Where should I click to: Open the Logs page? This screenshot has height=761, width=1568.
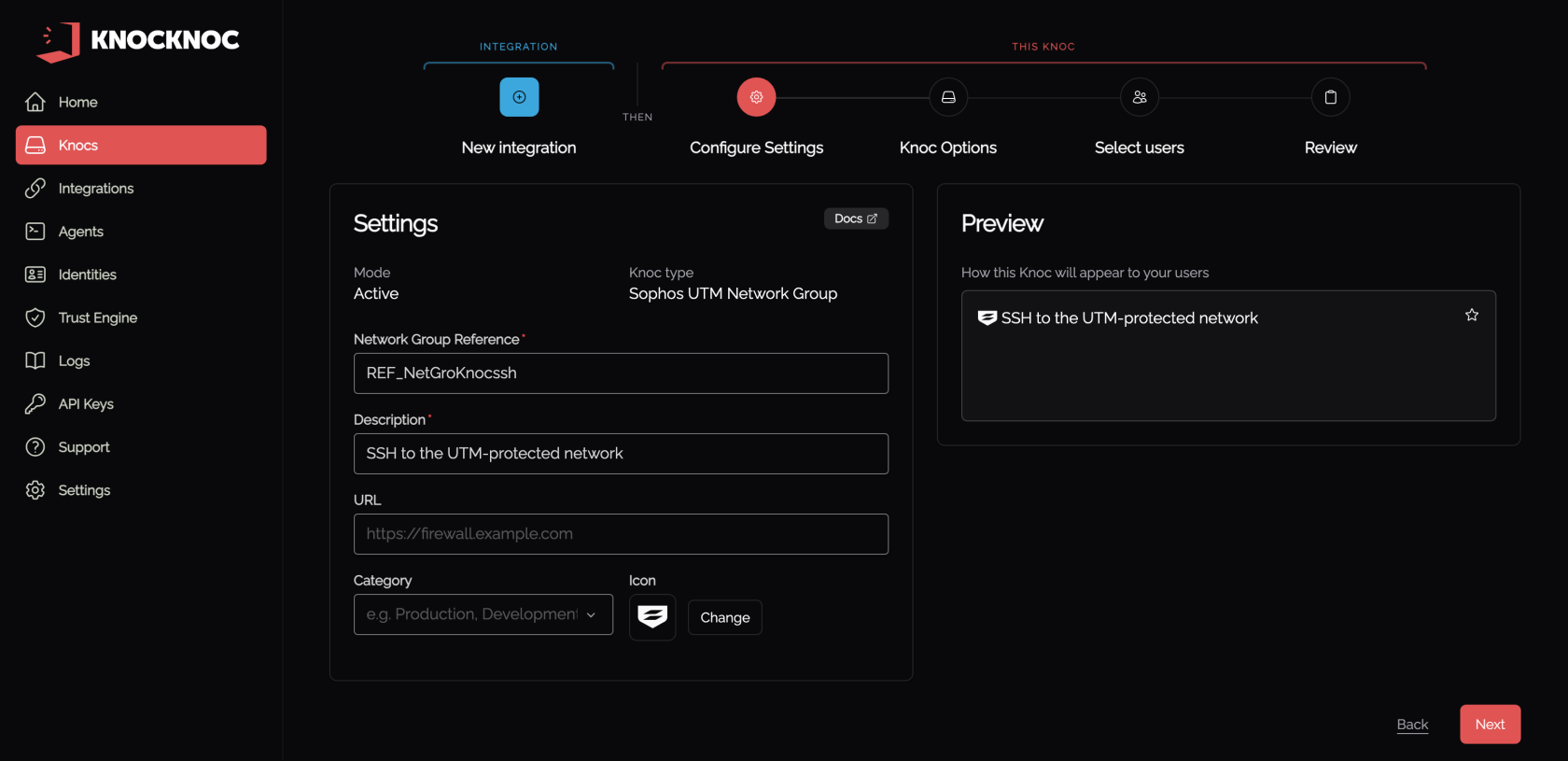pyautogui.click(x=141, y=360)
